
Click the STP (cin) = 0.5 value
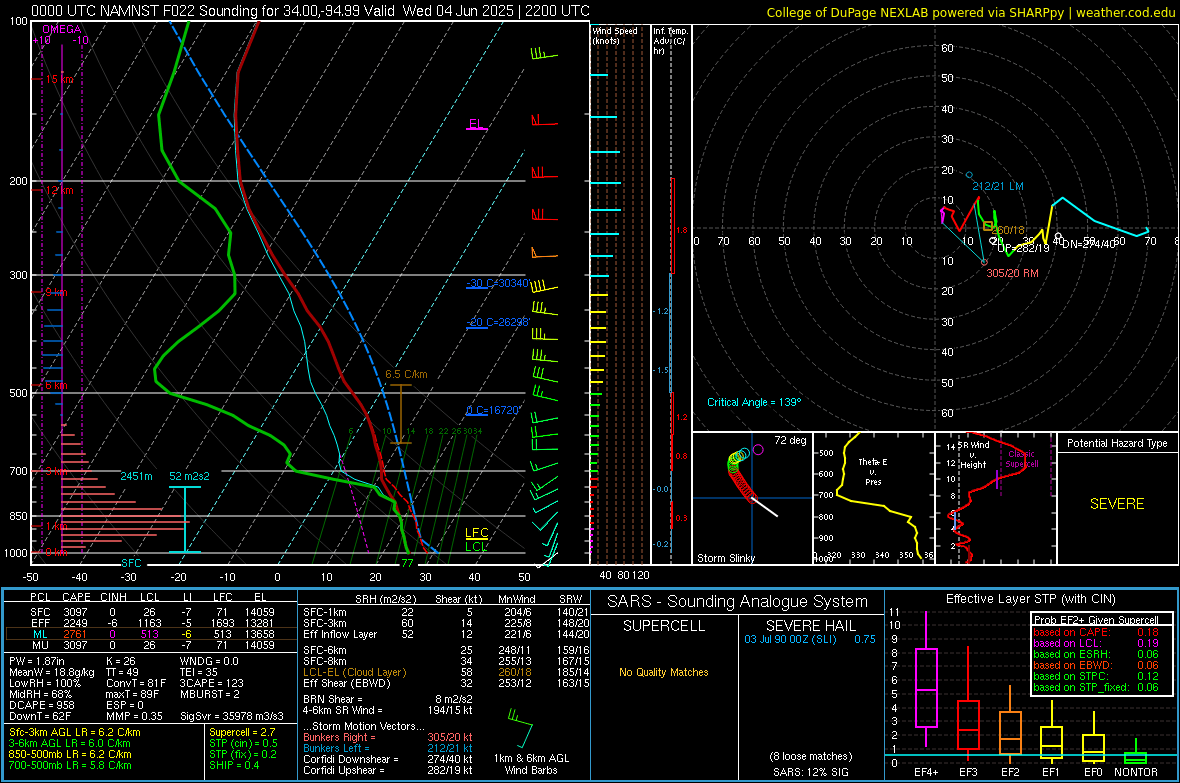click(x=244, y=743)
